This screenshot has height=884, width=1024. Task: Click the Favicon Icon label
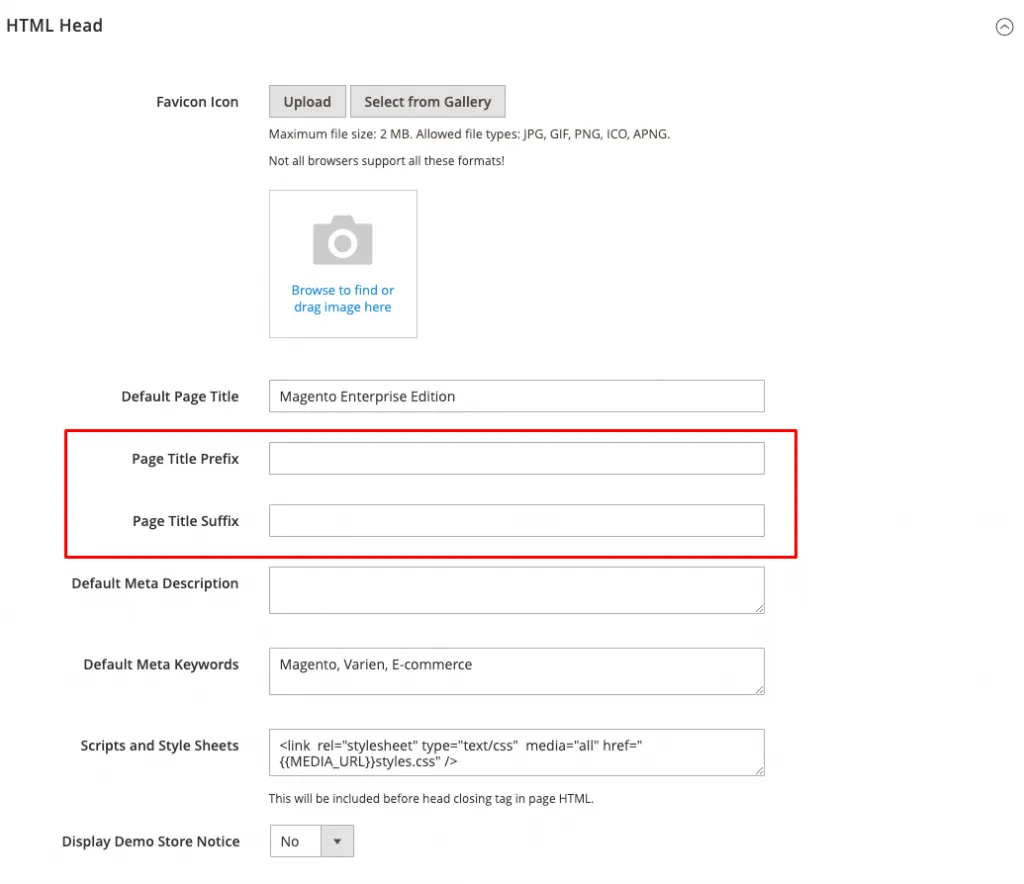pyautogui.click(x=197, y=101)
